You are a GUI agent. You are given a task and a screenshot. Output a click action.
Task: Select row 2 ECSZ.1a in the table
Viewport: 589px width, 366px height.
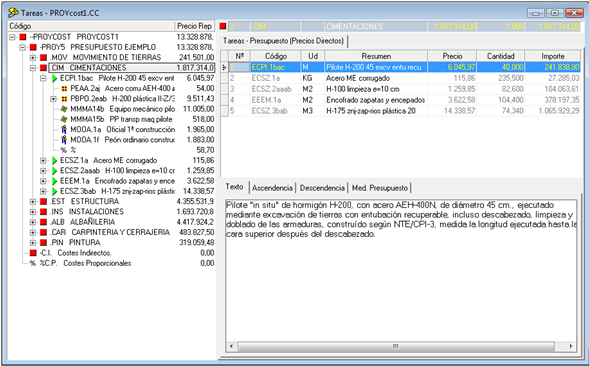(x=400, y=78)
